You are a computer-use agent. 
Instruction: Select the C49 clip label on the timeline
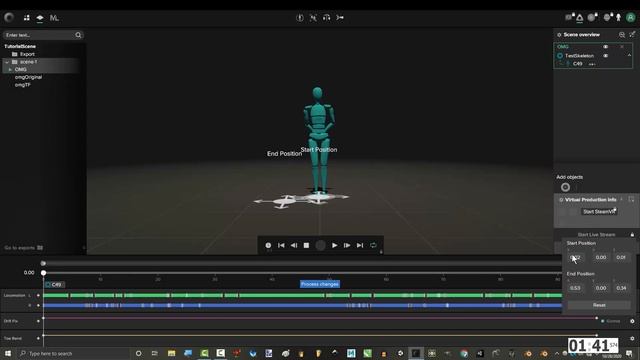54,284
